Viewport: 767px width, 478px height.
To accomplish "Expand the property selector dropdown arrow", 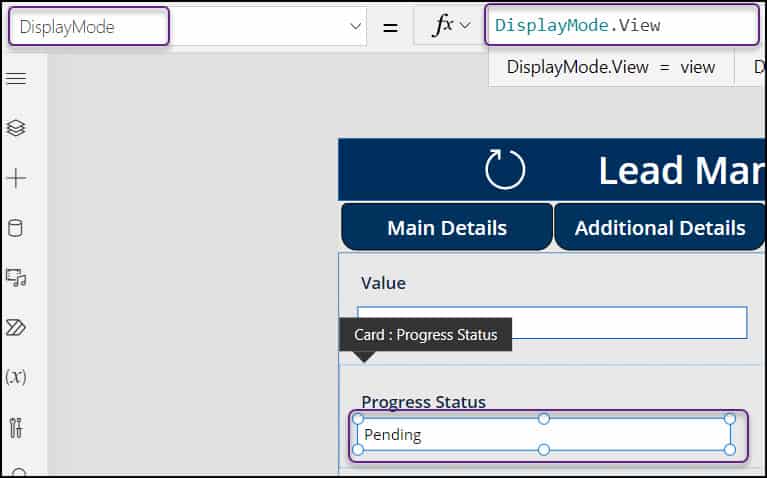I will (356, 26).
